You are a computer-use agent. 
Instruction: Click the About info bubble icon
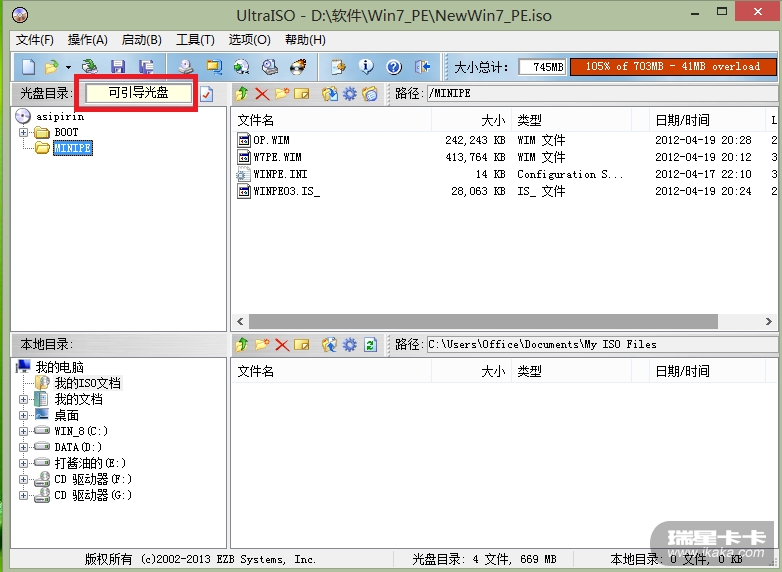366,66
